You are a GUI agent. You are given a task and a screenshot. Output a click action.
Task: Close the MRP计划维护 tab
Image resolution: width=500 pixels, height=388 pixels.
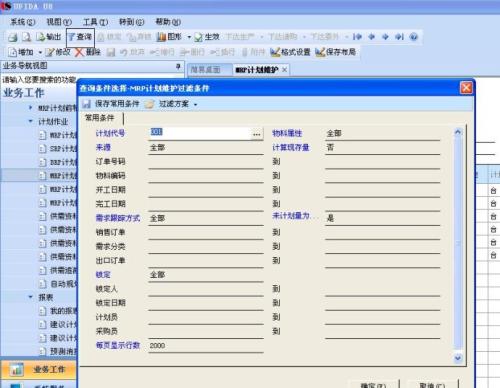[284, 70]
